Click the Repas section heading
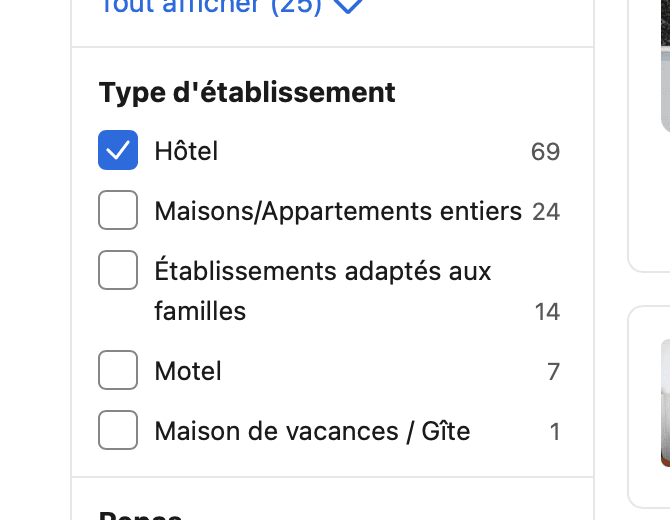This screenshot has height=520, width=670. [x=140, y=515]
